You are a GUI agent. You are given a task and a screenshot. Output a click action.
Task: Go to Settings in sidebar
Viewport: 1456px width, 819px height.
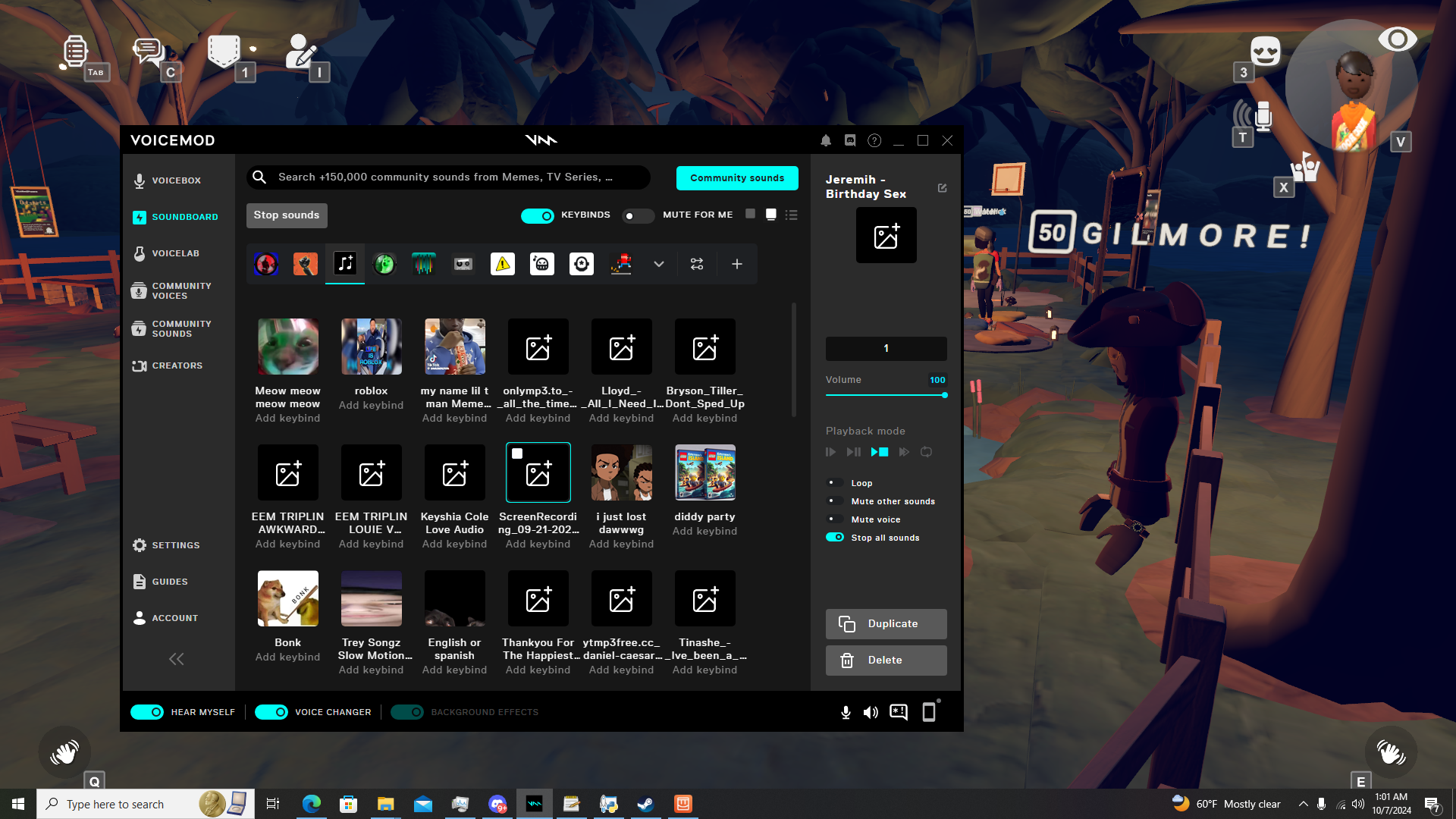[174, 545]
